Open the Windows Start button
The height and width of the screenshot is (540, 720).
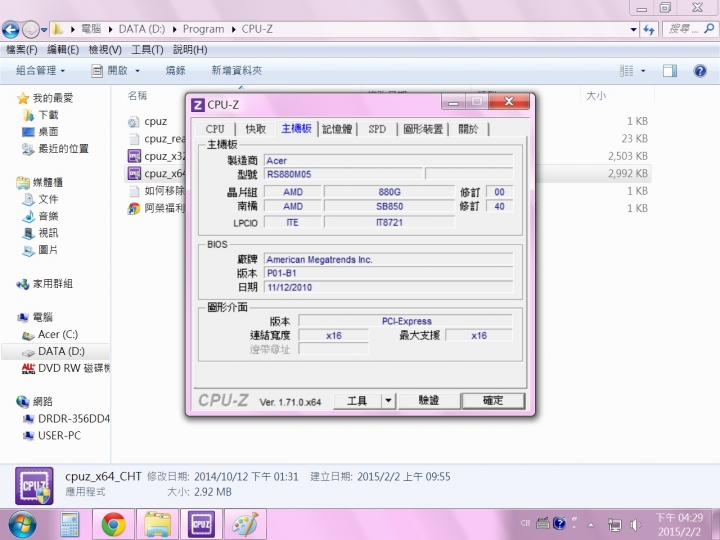(x=21, y=524)
